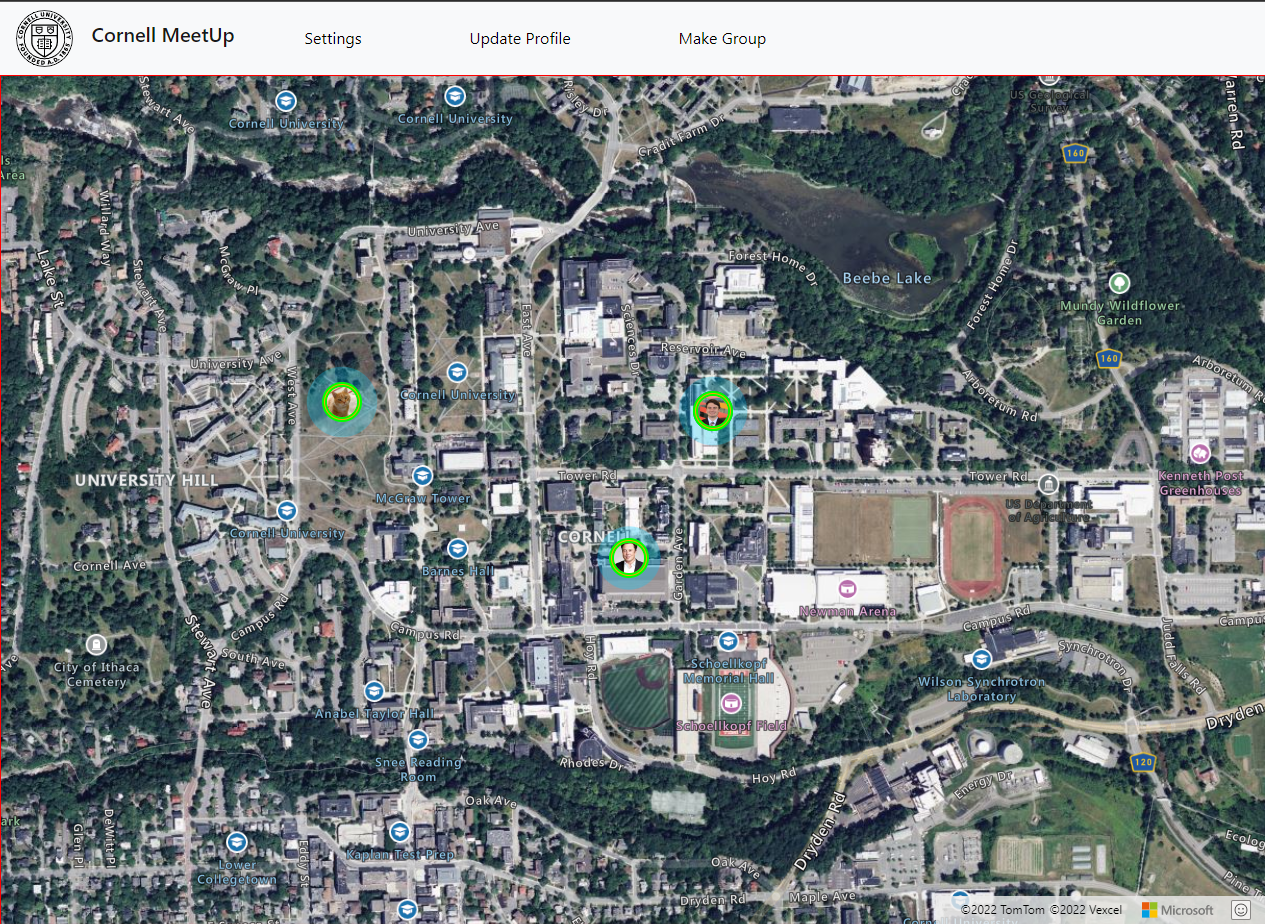Select the orange cat user avatar on the map
Image resolution: width=1265 pixels, height=924 pixels.
point(341,402)
